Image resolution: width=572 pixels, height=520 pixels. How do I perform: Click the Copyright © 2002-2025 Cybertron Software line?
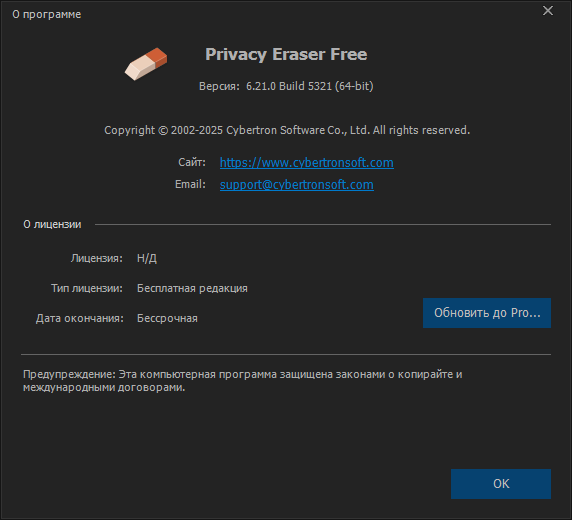tap(287, 130)
